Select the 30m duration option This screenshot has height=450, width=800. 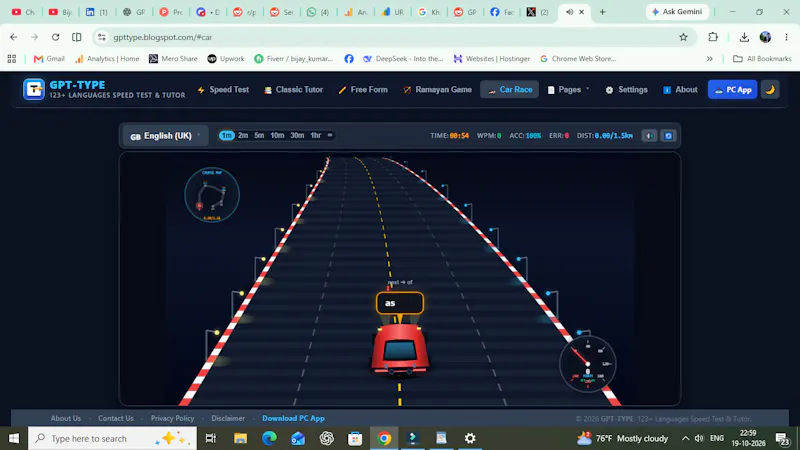point(297,135)
